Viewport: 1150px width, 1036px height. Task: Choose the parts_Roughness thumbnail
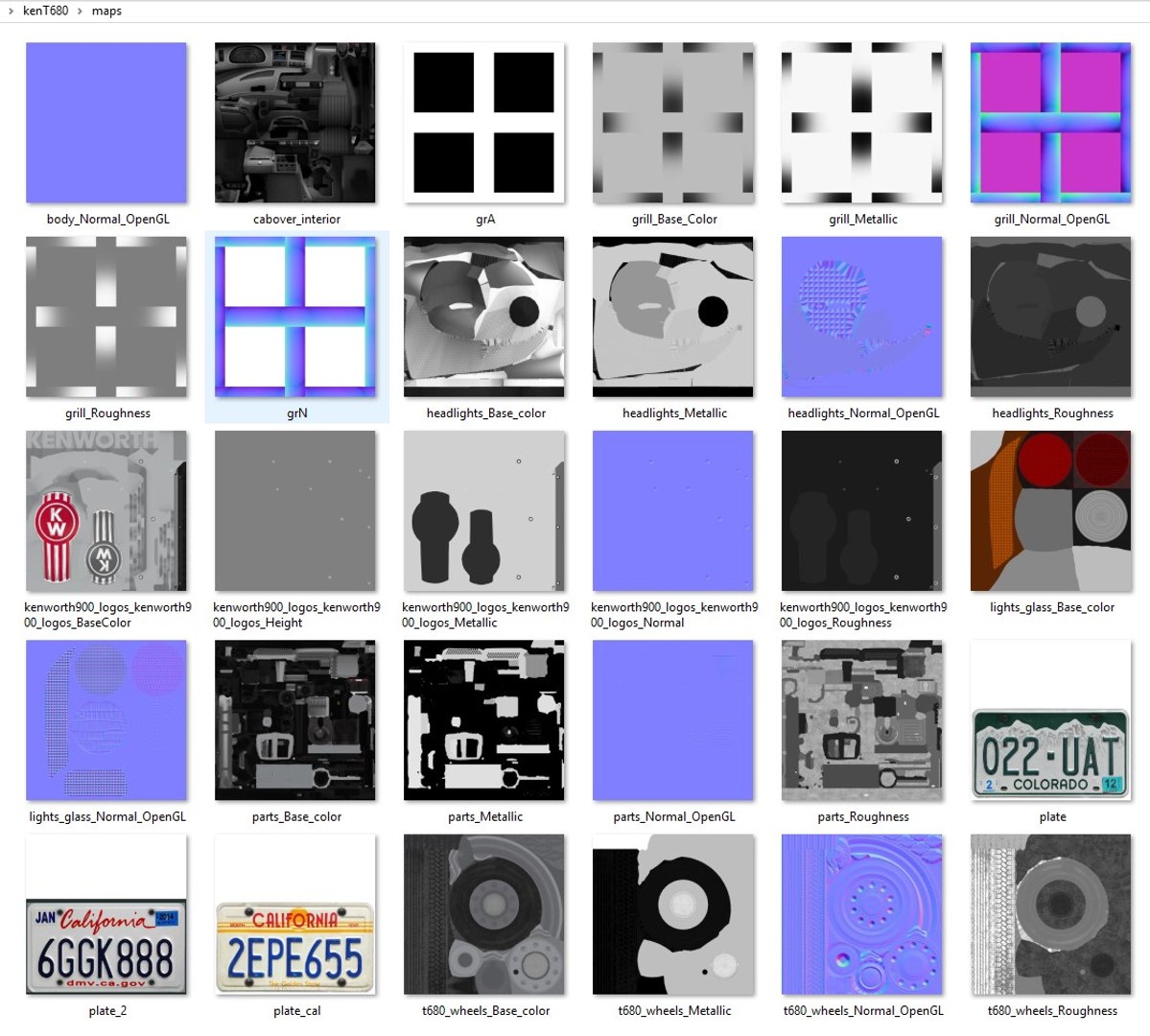point(861,720)
